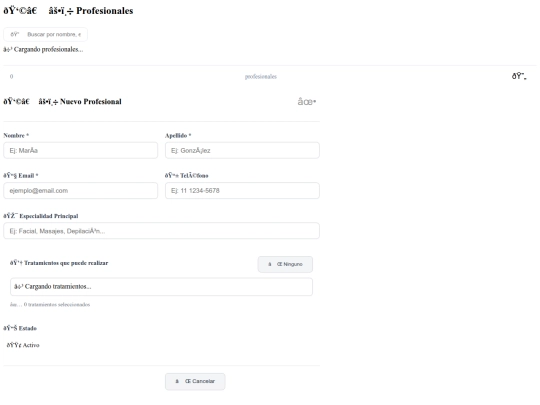This screenshot has height=405, width=540.
Task: Click the Especialidad Principal input field
Action: pyautogui.click(x=162, y=231)
